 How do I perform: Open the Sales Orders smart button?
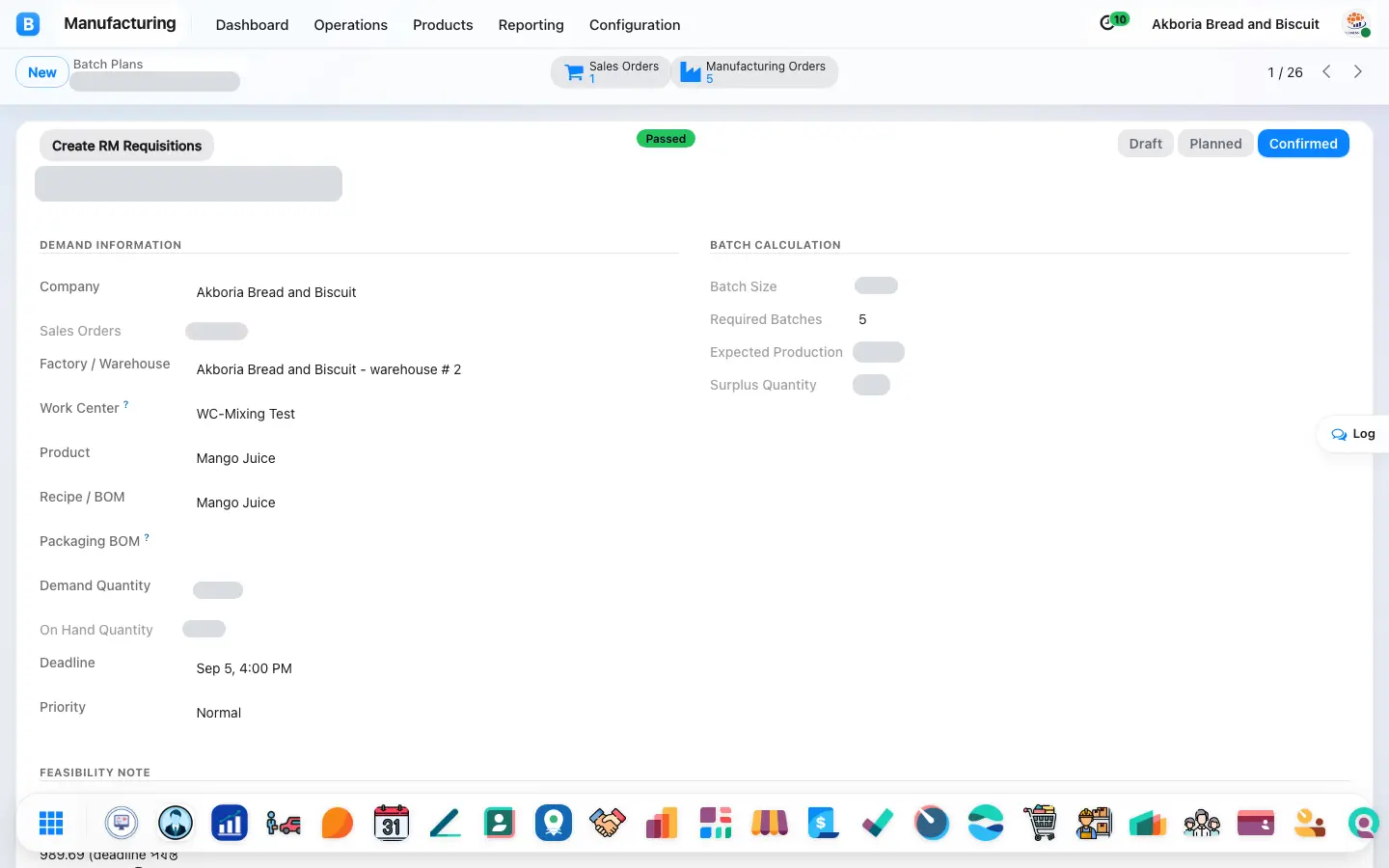(x=611, y=72)
